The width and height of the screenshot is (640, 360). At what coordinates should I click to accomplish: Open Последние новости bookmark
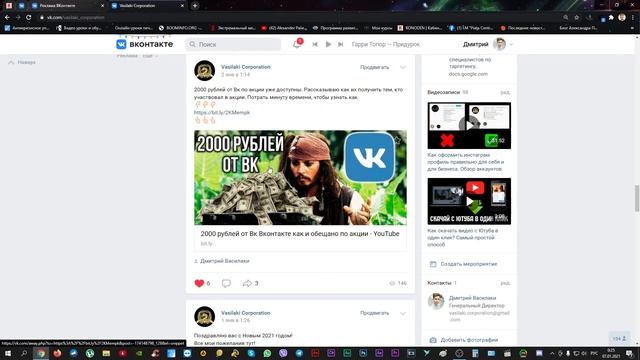click(524, 28)
